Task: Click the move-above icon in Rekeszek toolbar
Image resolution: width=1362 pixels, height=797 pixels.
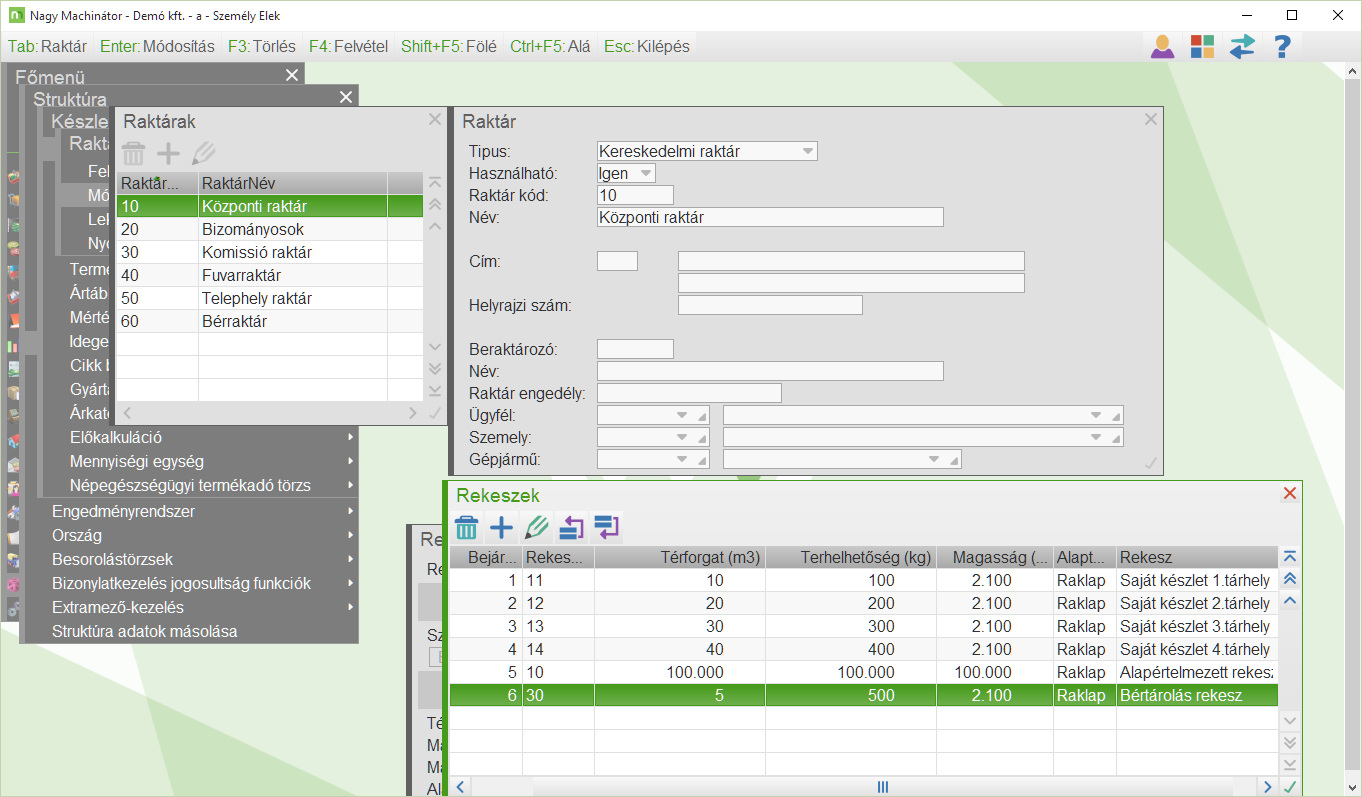Action: pyautogui.click(x=571, y=527)
